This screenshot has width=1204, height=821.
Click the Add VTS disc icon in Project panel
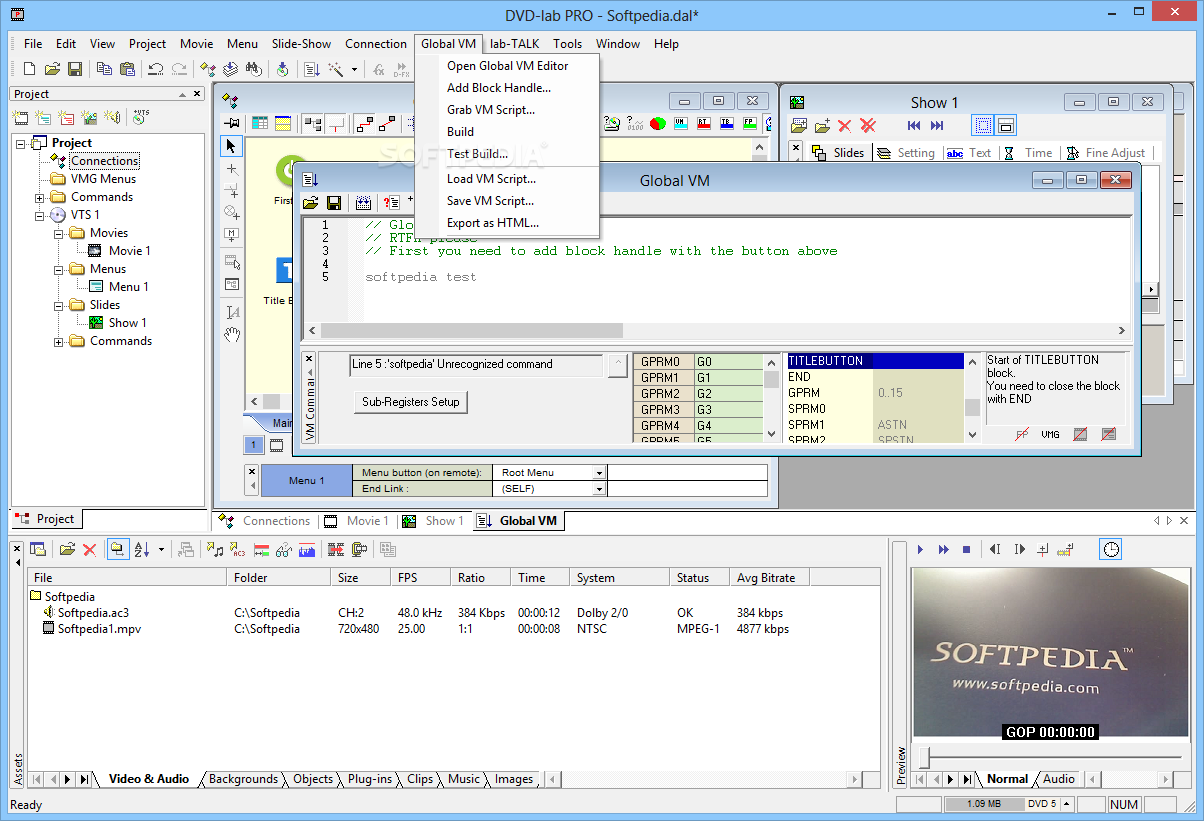click(x=141, y=117)
